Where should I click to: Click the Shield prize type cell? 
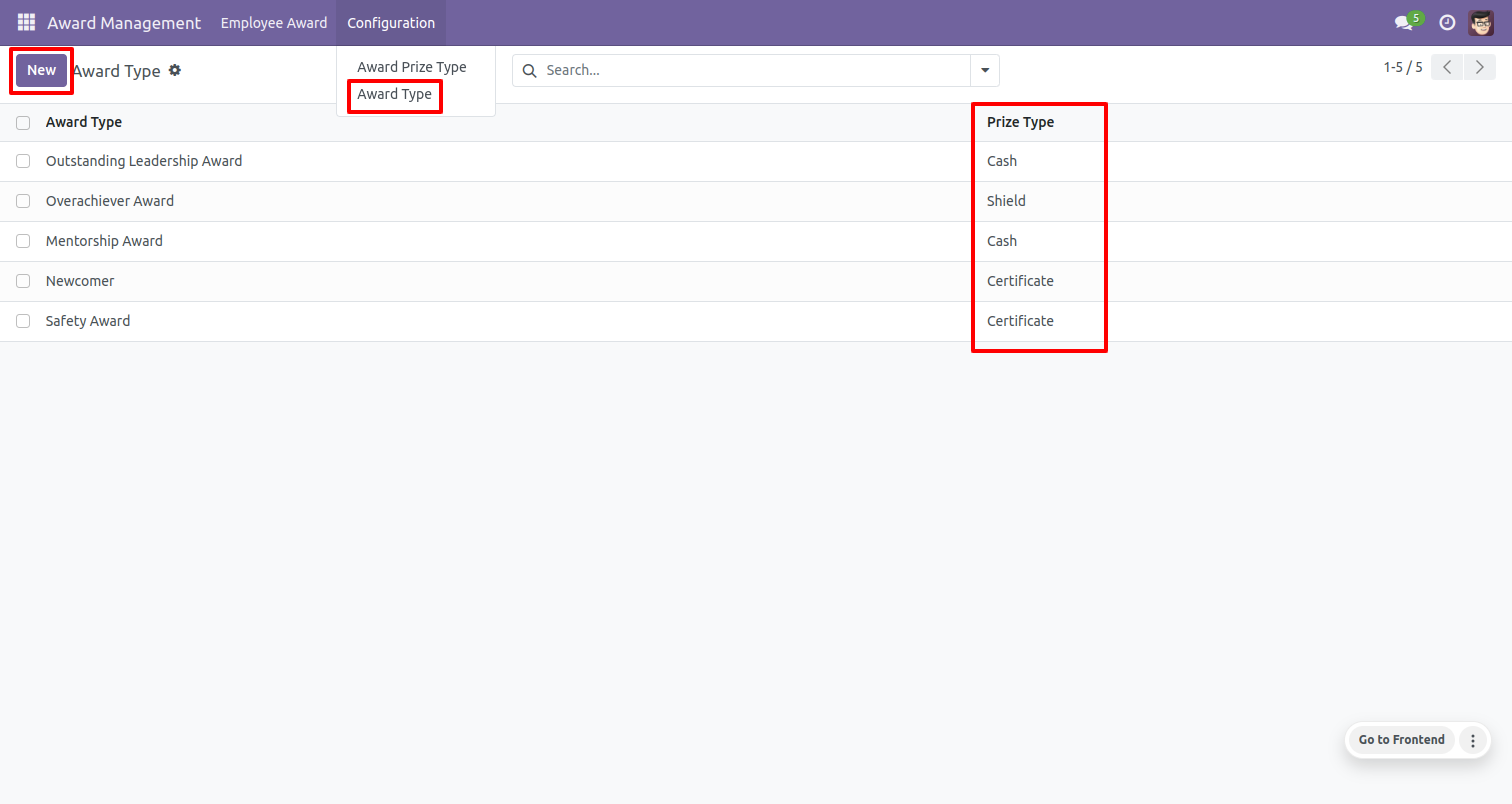coord(1006,201)
